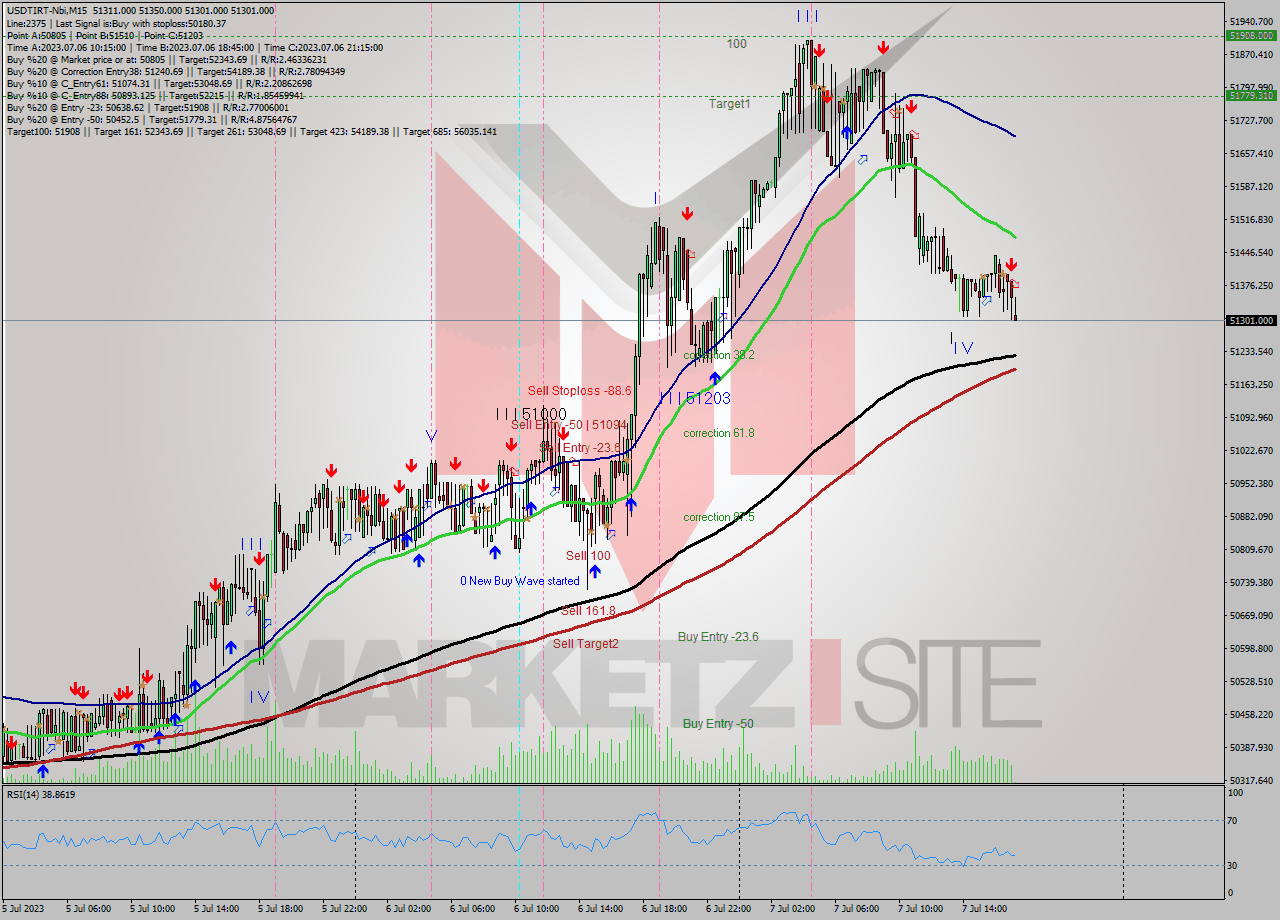Image resolution: width=1280 pixels, height=920 pixels.
Task: Select the 51022.670 price axis value
Action: coord(1253,450)
